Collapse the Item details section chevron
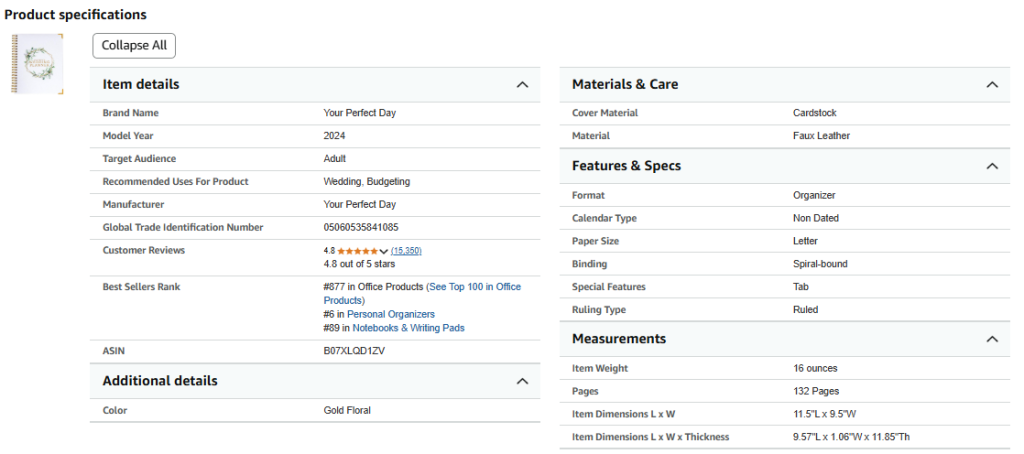 [522, 85]
